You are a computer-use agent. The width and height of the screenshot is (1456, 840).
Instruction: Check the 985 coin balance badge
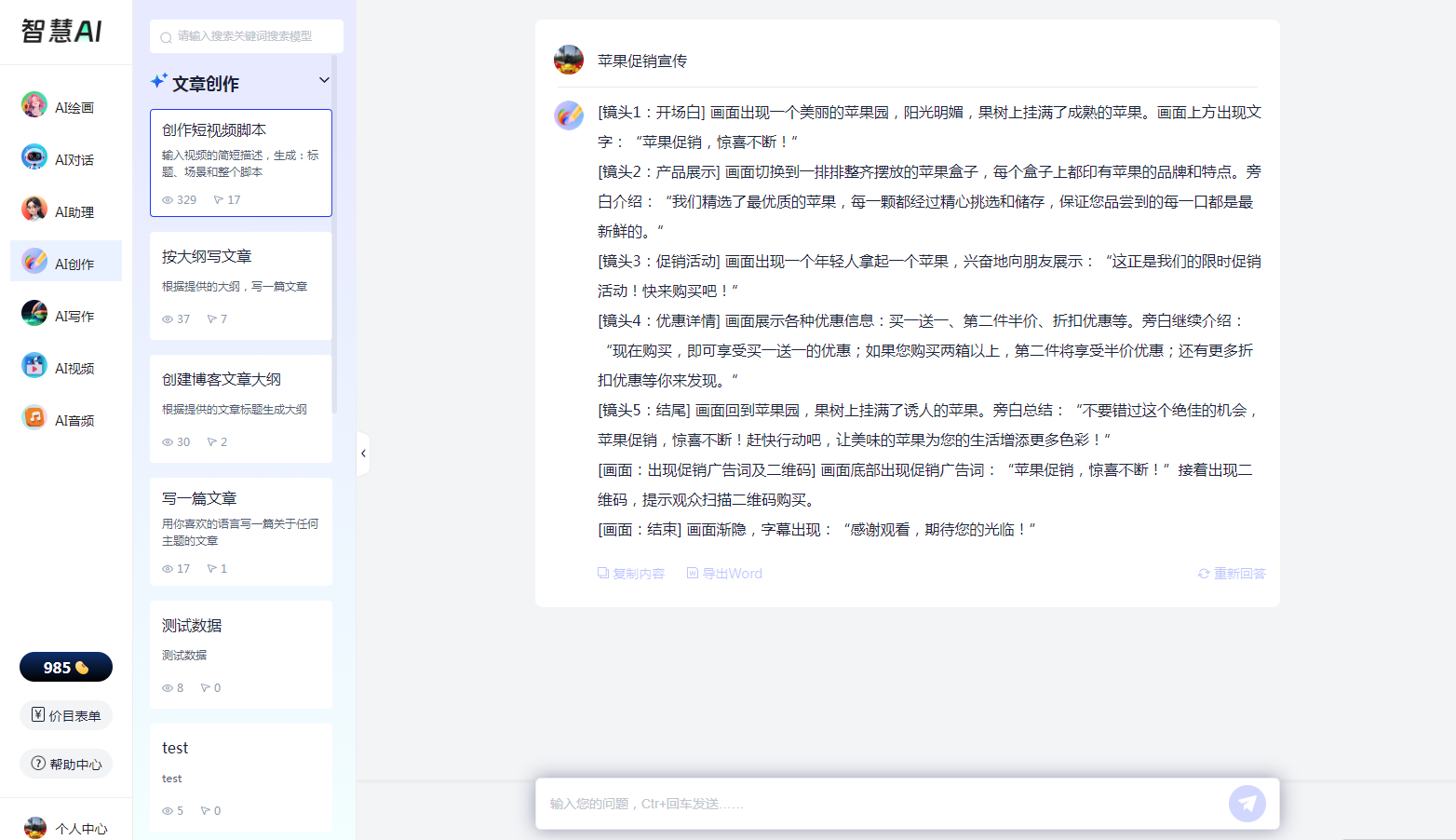pyautogui.click(x=65, y=667)
